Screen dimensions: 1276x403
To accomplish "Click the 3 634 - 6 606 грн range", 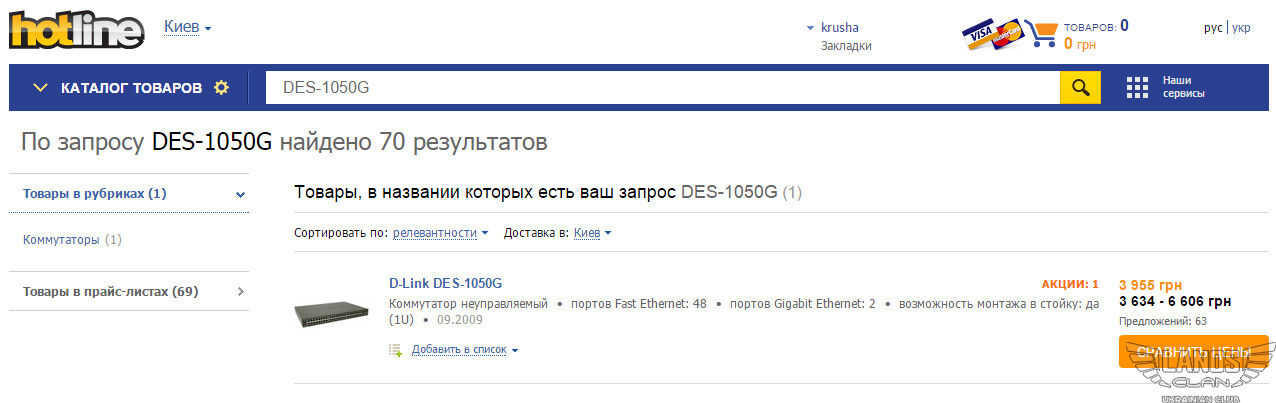I will click(x=1175, y=302).
